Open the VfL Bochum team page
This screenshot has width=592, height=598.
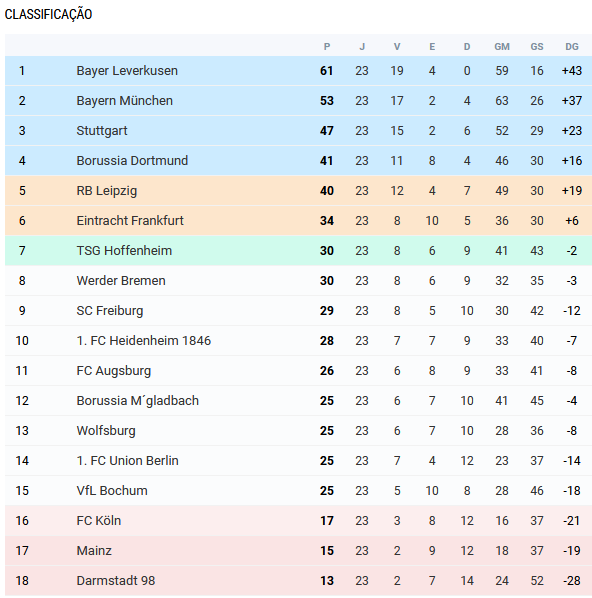112,490
